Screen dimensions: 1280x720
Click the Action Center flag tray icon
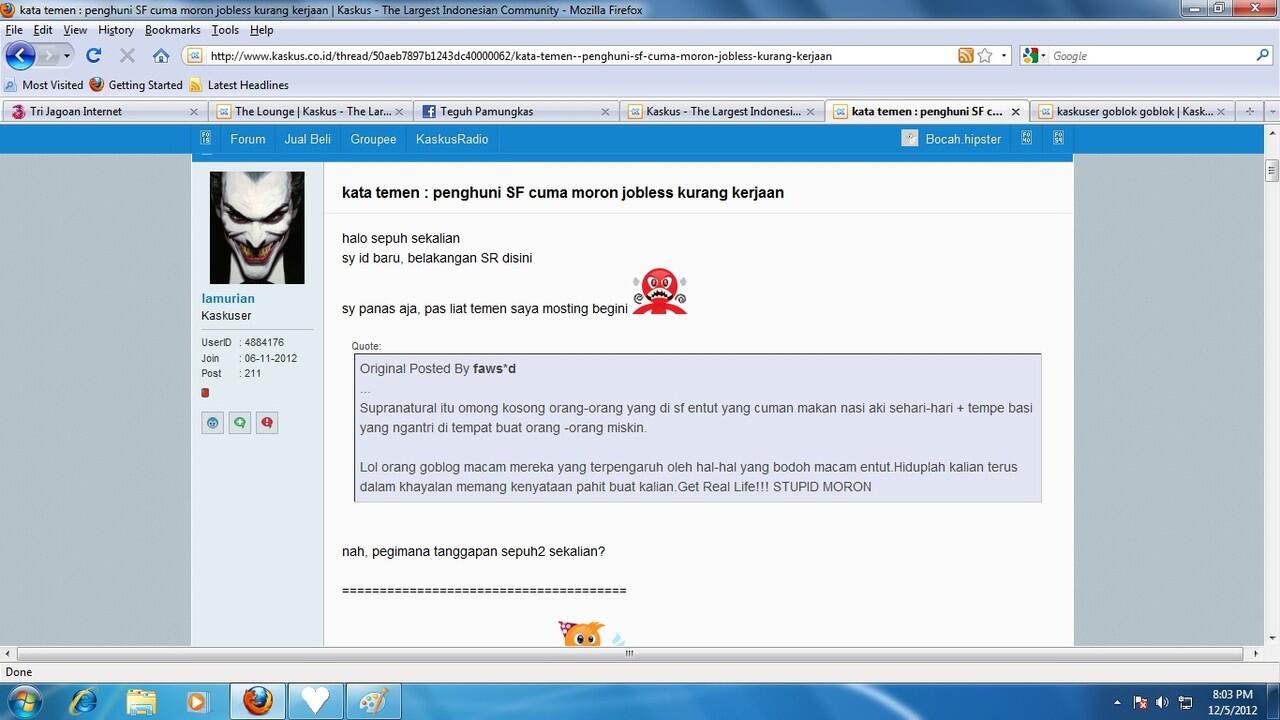[x=1140, y=702]
